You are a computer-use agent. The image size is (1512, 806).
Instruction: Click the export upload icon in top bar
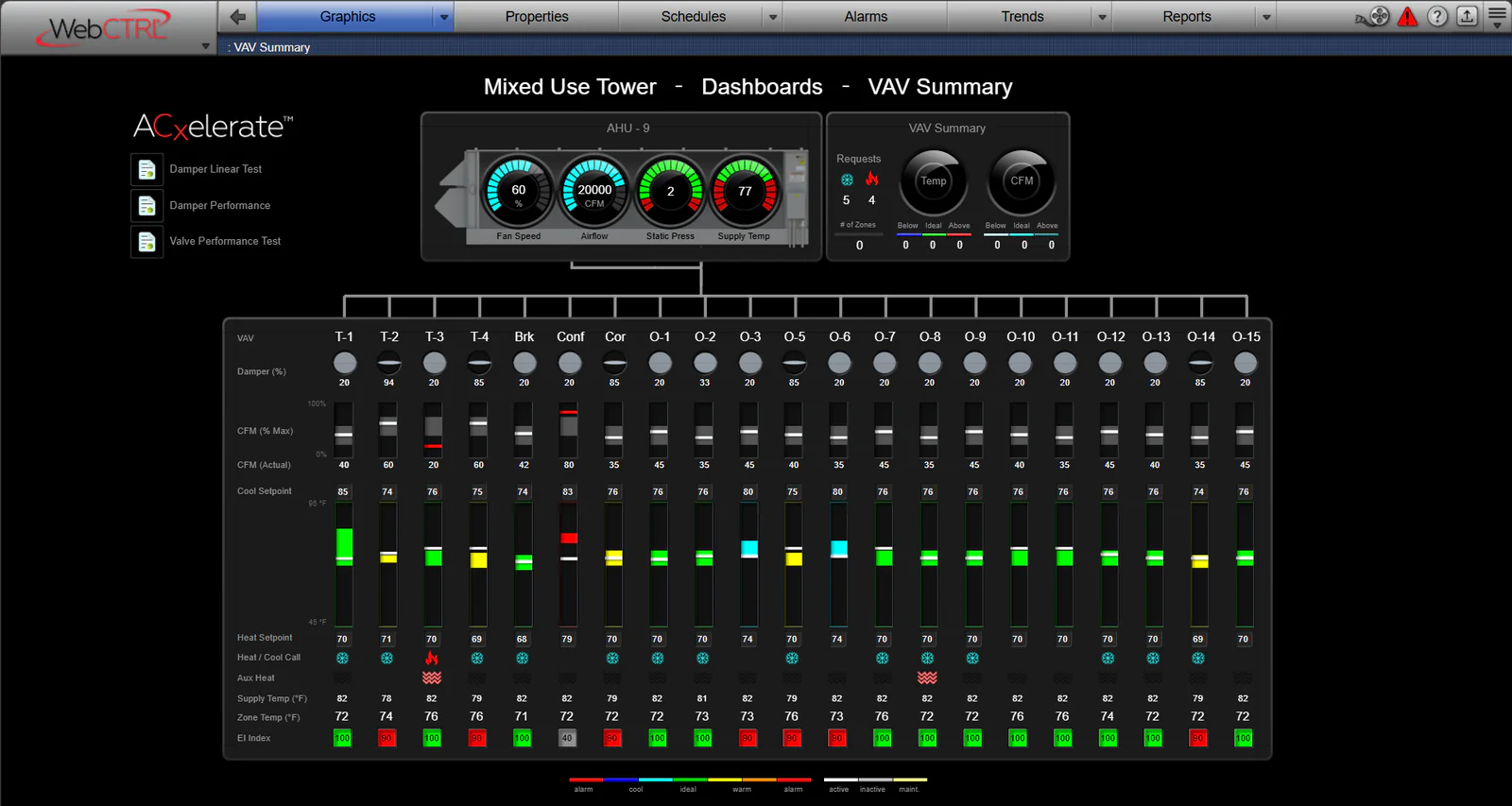(x=1467, y=16)
